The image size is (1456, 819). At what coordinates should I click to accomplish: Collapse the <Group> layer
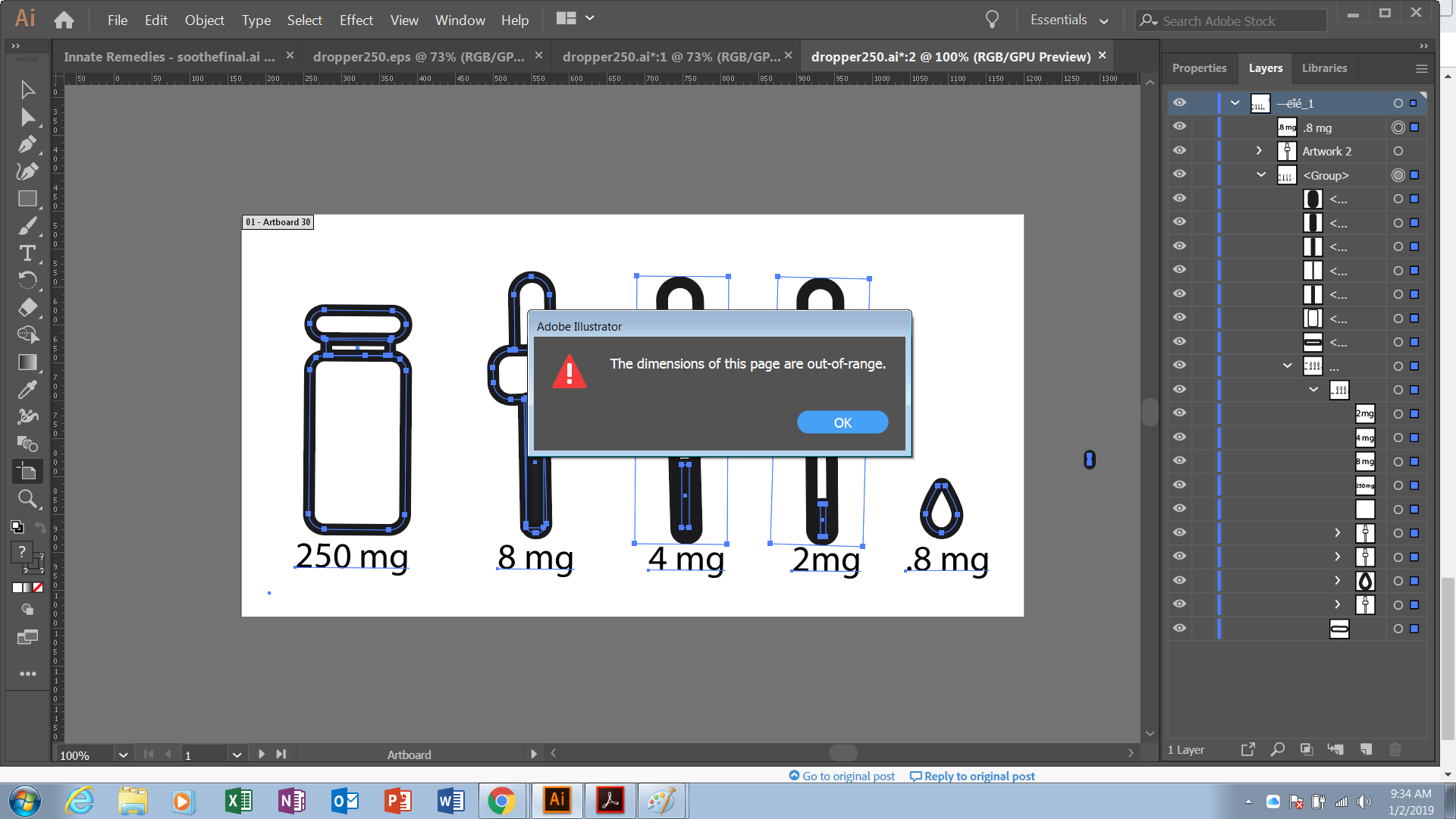[x=1260, y=174]
